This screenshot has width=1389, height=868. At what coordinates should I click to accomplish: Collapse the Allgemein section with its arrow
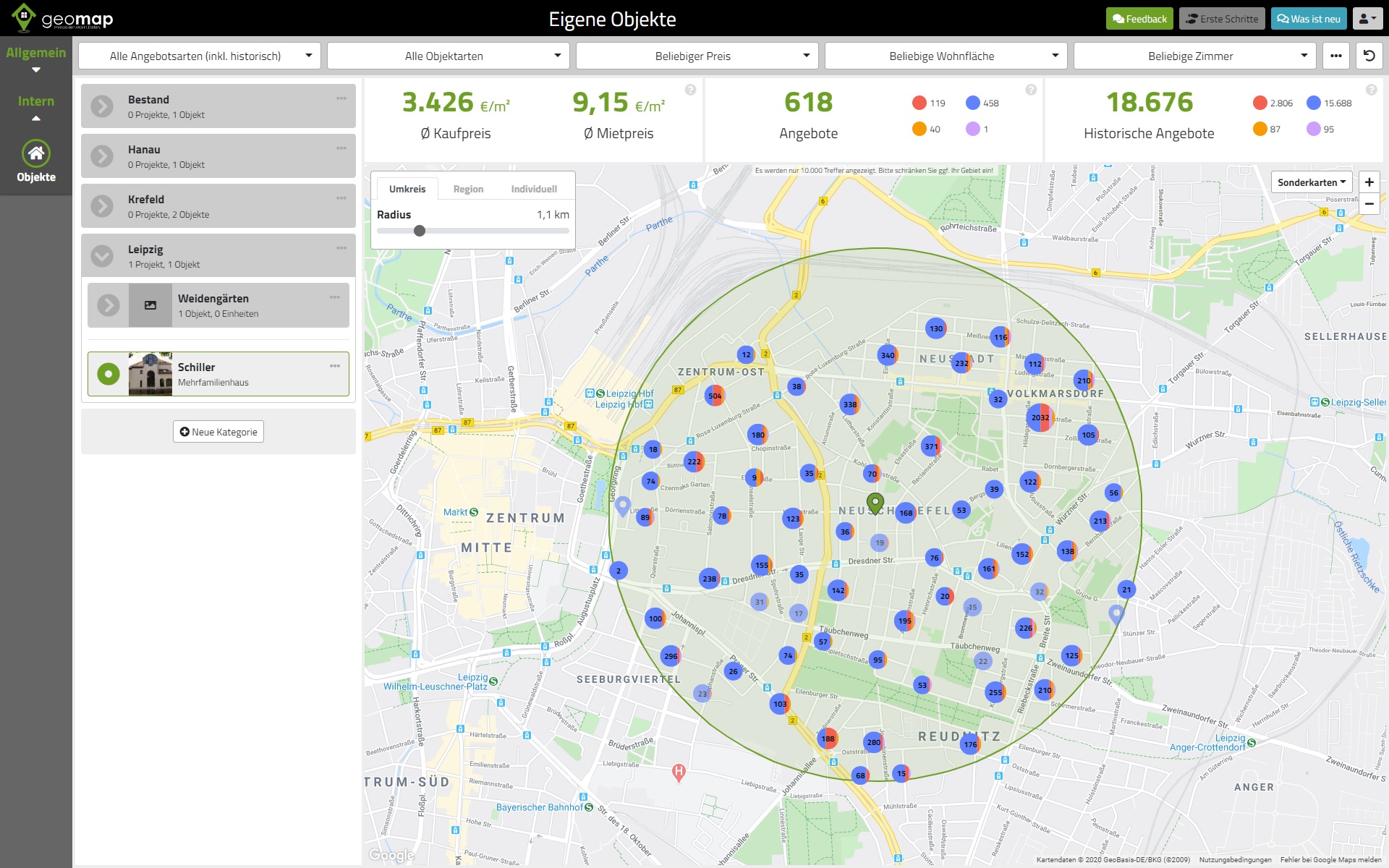pos(35,69)
